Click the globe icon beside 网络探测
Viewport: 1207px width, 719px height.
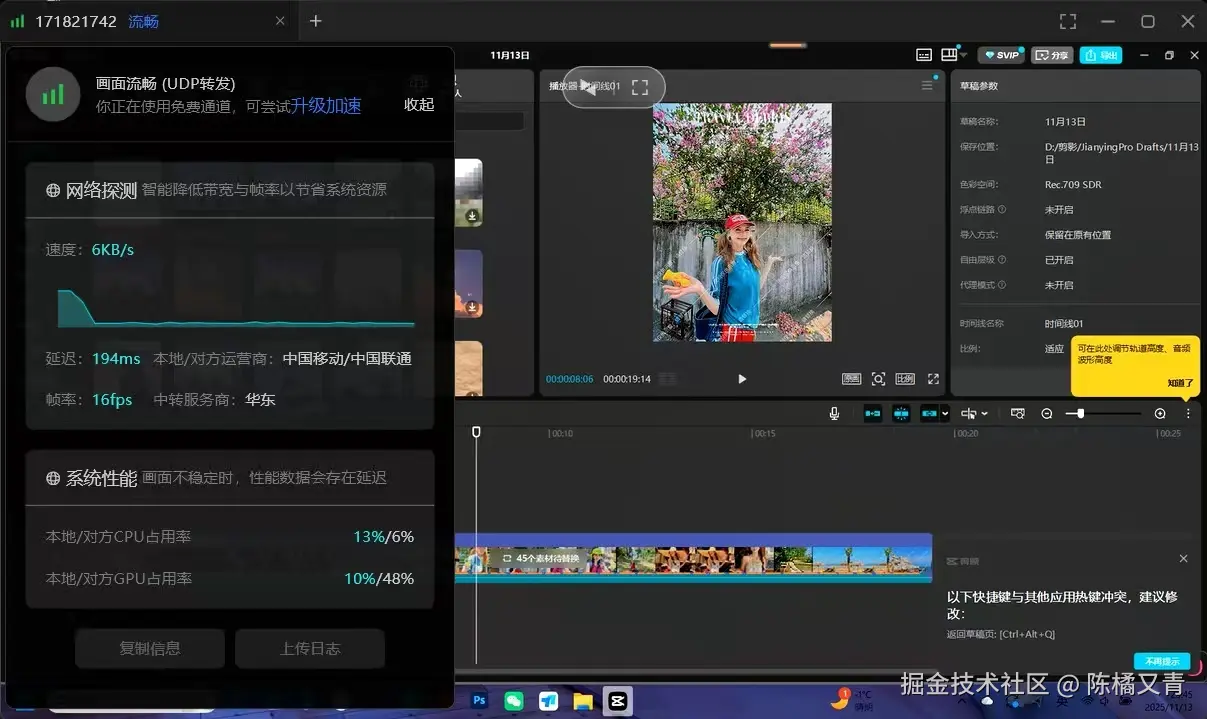[x=53, y=190]
